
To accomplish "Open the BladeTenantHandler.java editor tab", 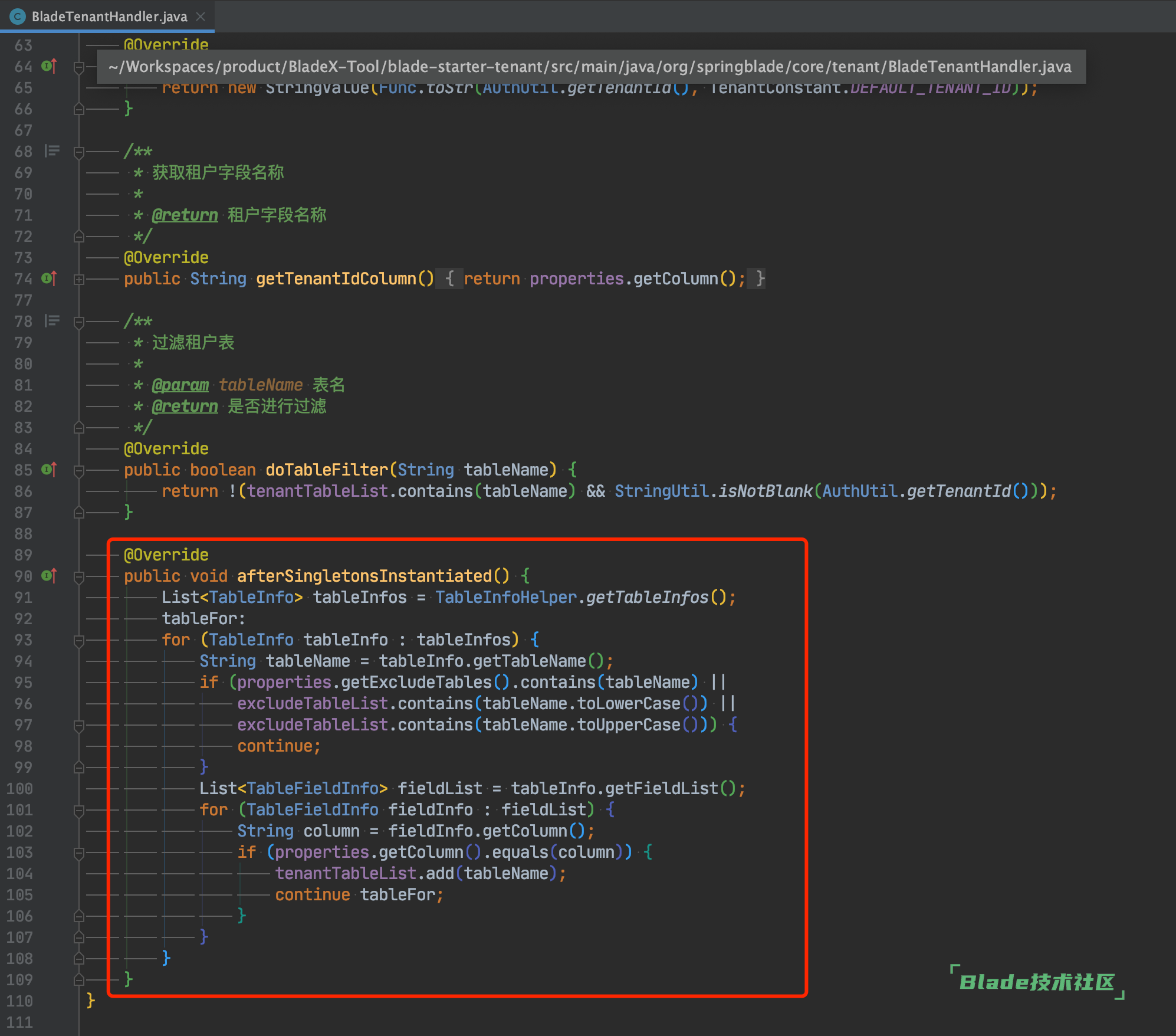I will coord(107,17).
